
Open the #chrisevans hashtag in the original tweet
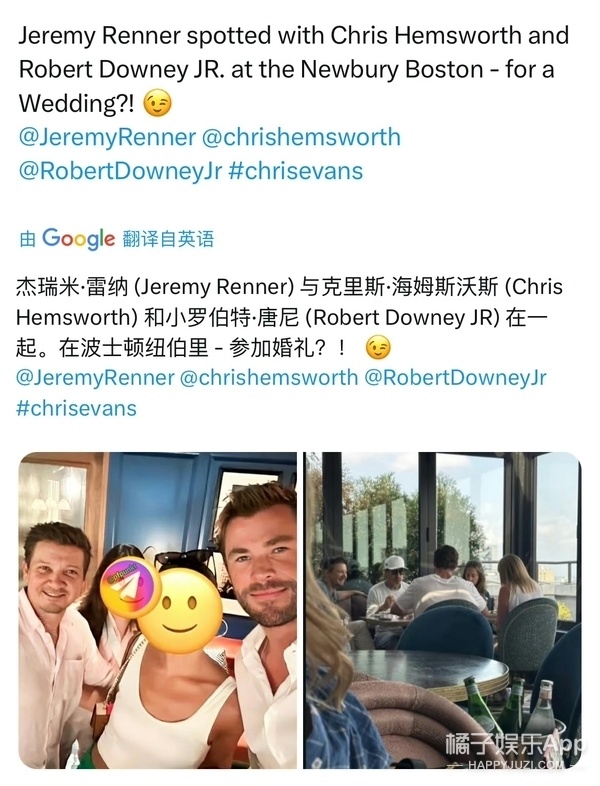point(296,171)
